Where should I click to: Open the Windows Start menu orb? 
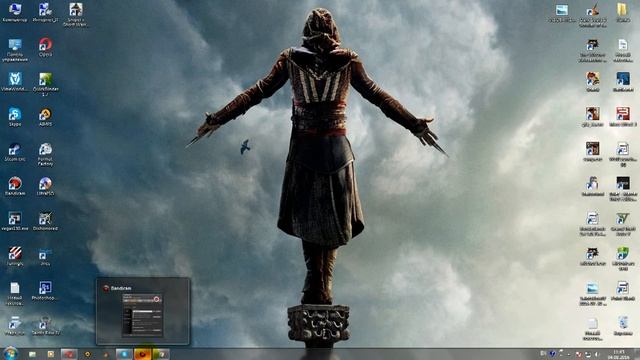click(x=10, y=353)
